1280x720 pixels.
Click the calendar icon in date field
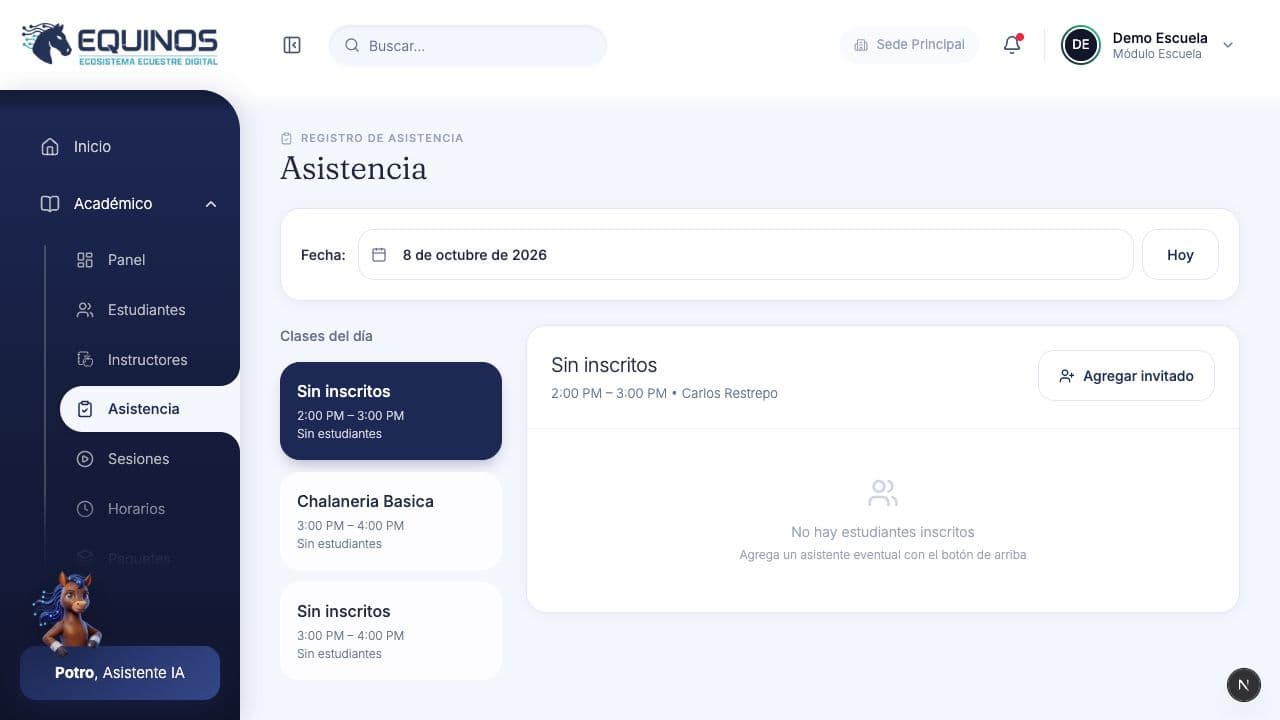(x=379, y=255)
